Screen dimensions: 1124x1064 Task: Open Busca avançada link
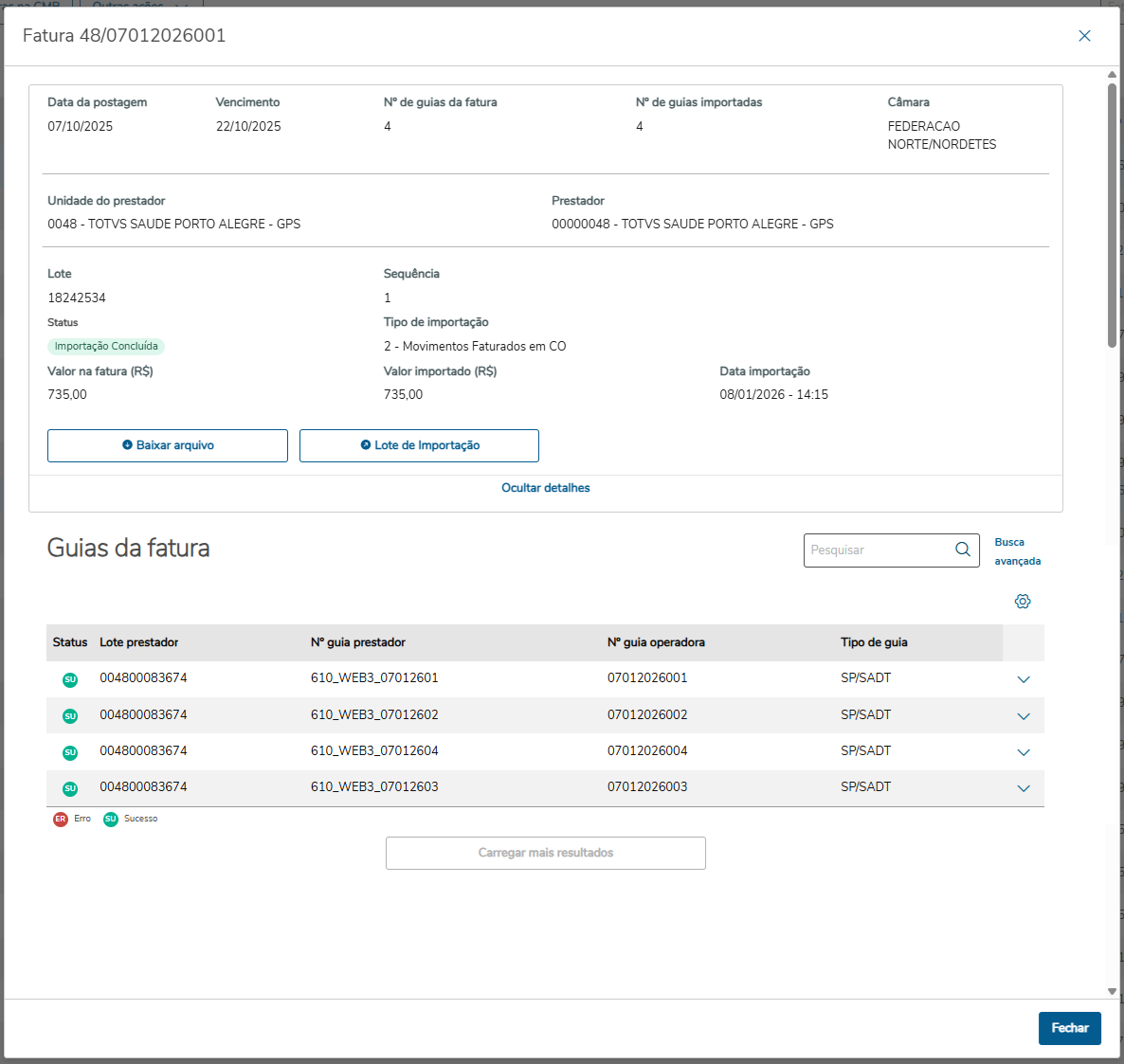tap(1017, 551)
